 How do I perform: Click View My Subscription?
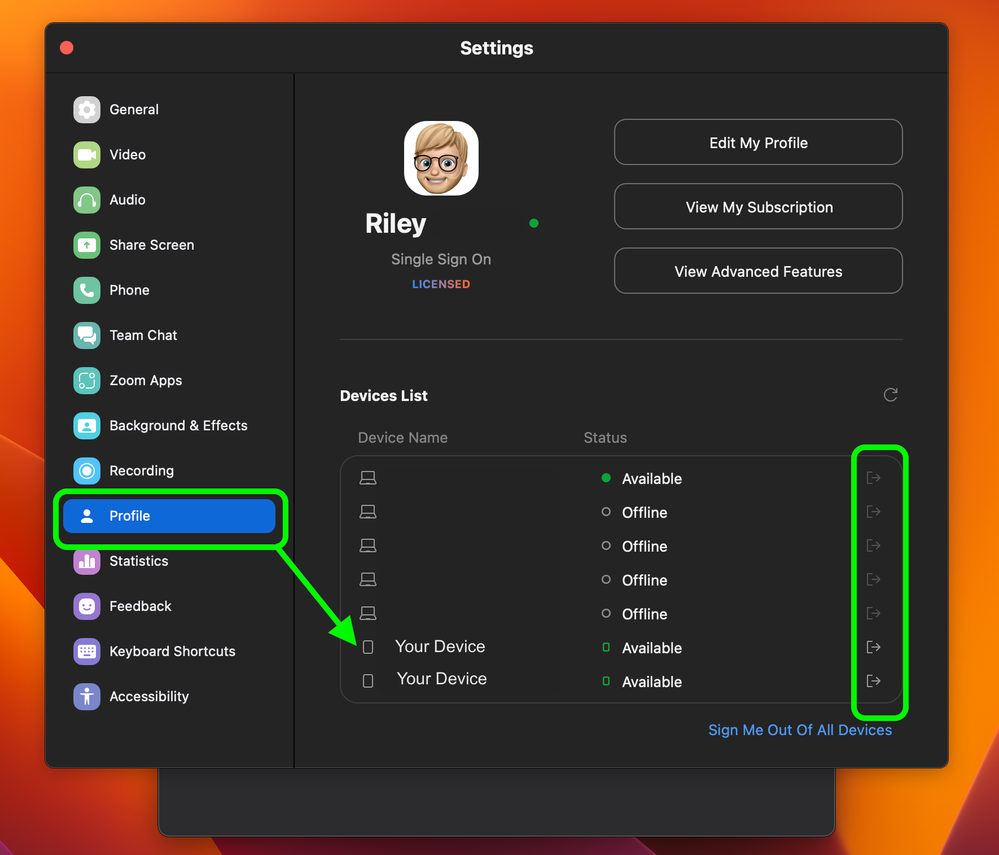pos(757,207)
